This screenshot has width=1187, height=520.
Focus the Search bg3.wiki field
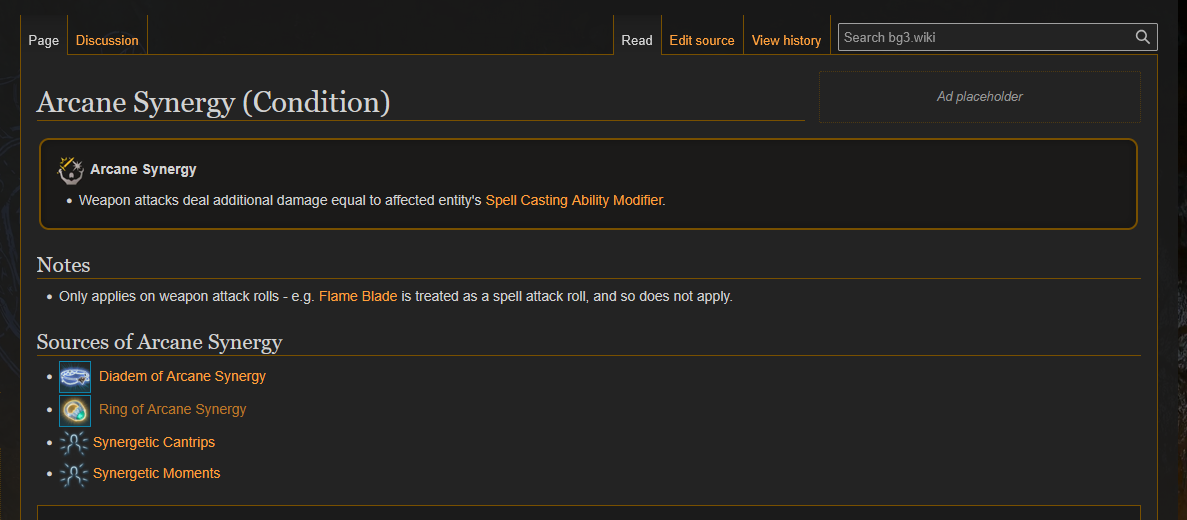click(986, 37)
